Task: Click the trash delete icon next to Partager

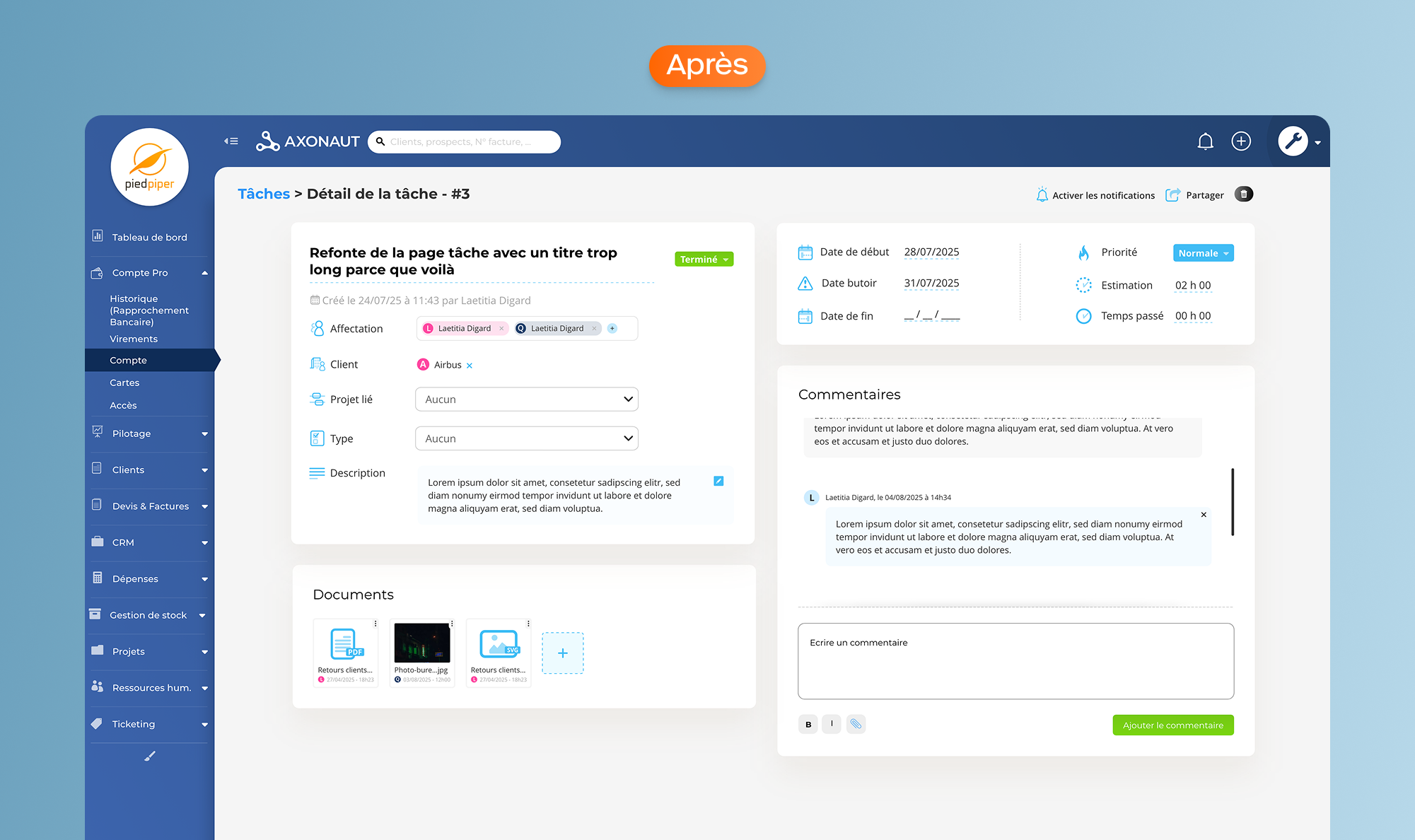Action: (x=1243, y=194)
